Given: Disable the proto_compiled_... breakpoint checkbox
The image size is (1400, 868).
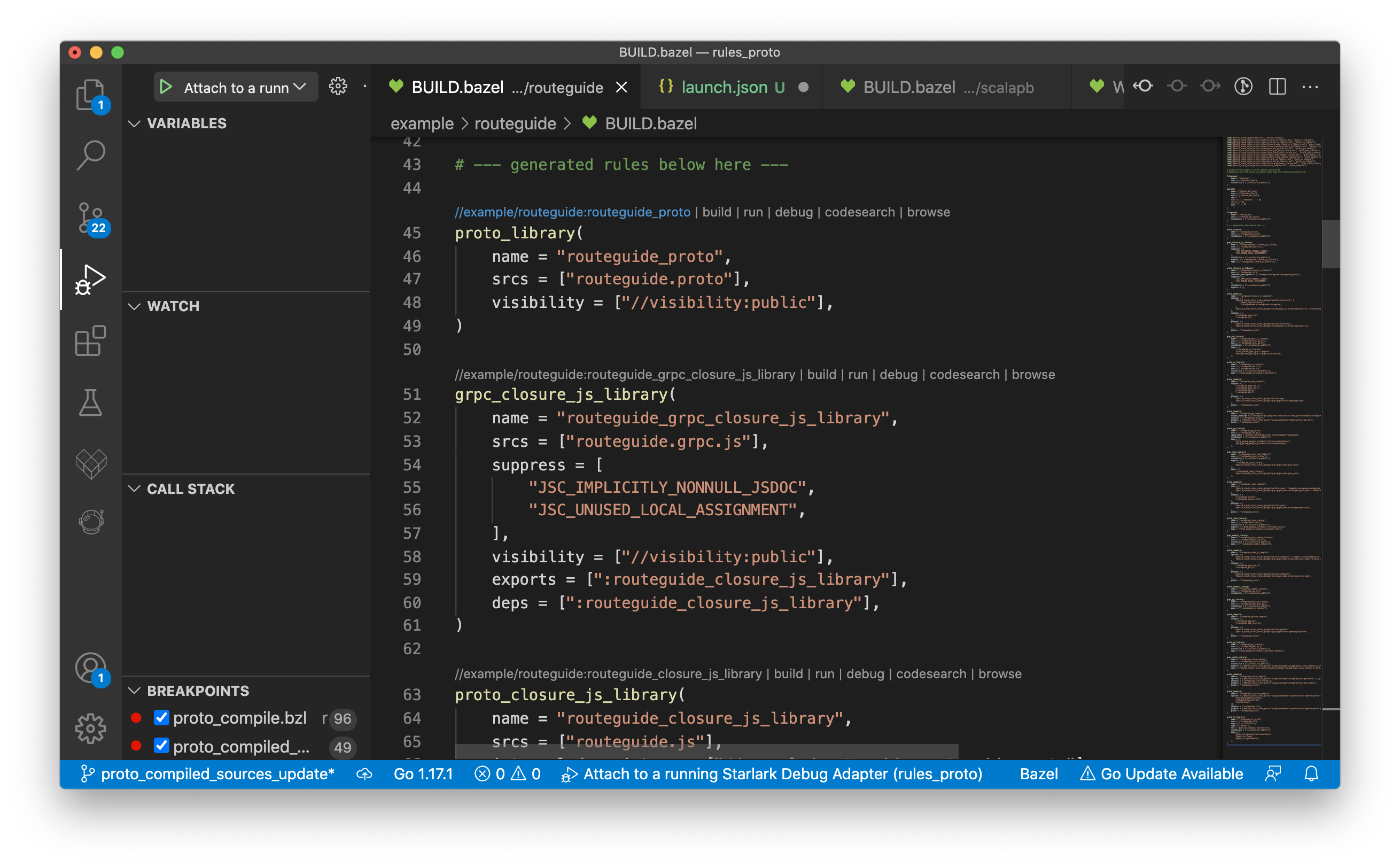Looking at the screenshot, I should click(161, 746).
